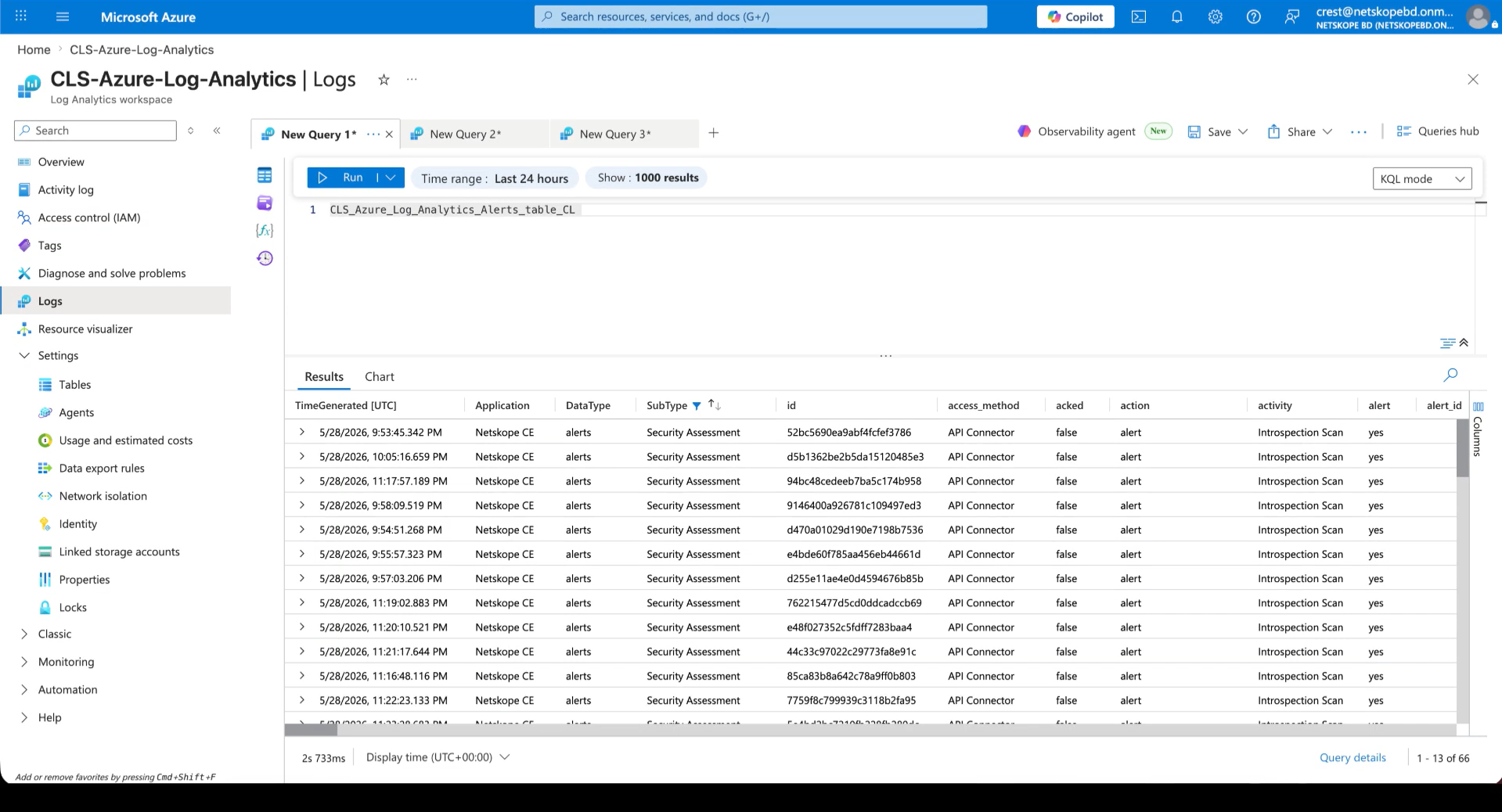The height and width of the screenshot is (812, 1502).
Task: Open the Save dropdown menu
Action: click(x=1243, y=131)
